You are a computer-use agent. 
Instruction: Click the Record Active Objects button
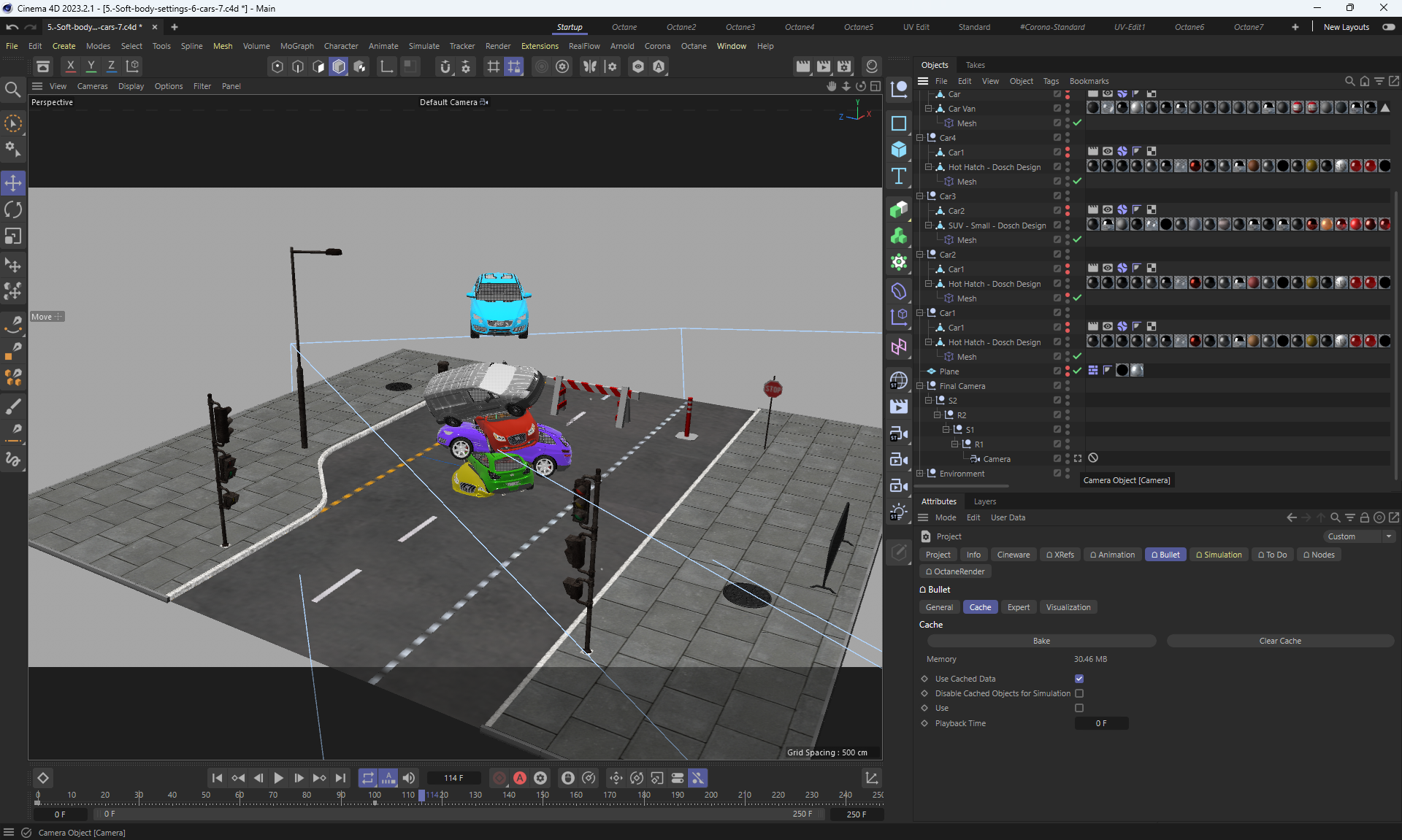pyautogui.click(x=499, y=778)
